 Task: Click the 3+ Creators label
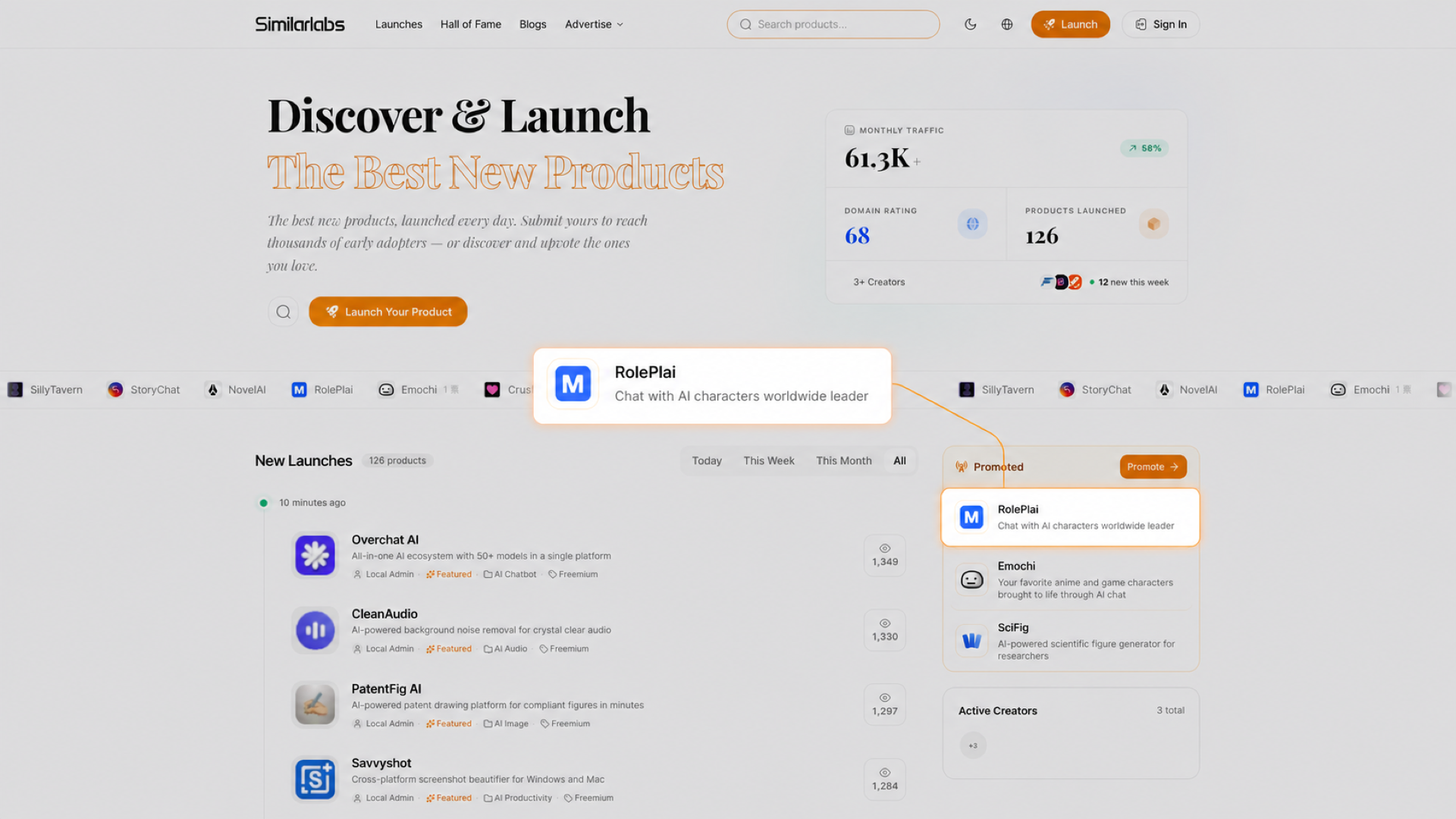(879, 282)
